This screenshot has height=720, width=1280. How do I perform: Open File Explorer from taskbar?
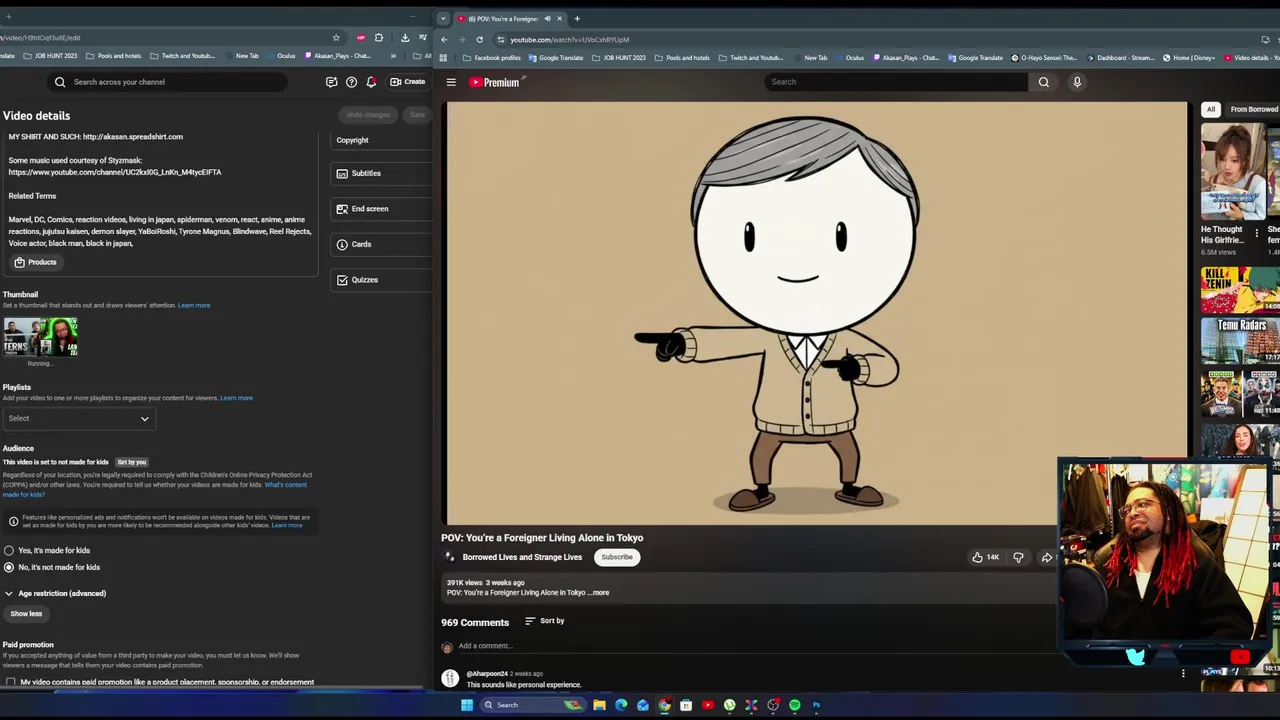[x=599, y=705]
